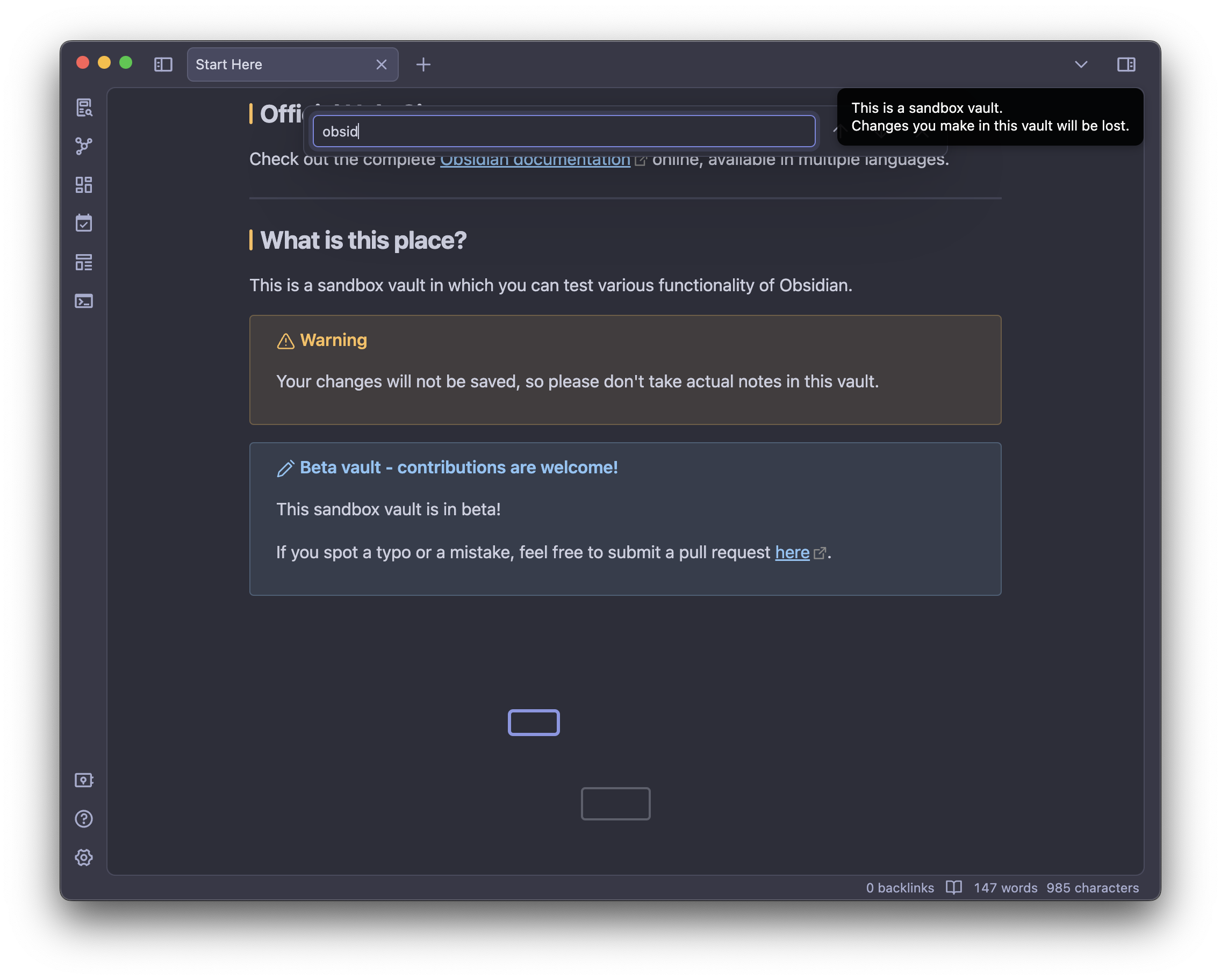This screenshot has height=980, width=1221.
Task: Open the pull request 'here' link
Action: 792,552
